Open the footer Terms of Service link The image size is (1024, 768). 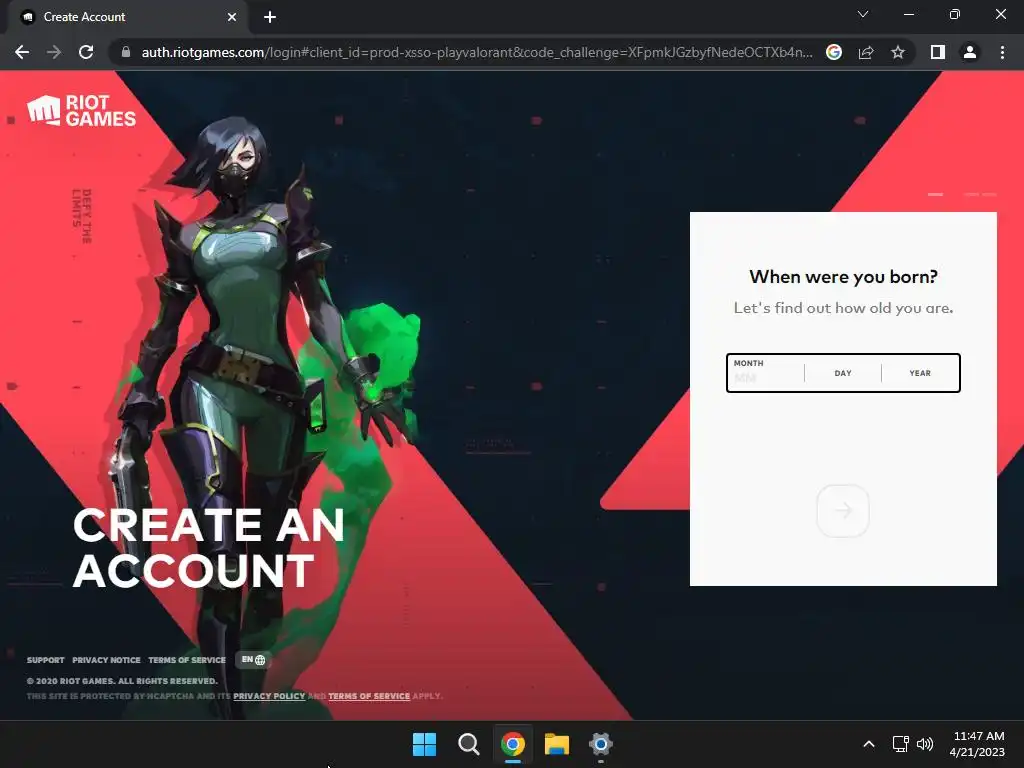(x=187, y=660)
